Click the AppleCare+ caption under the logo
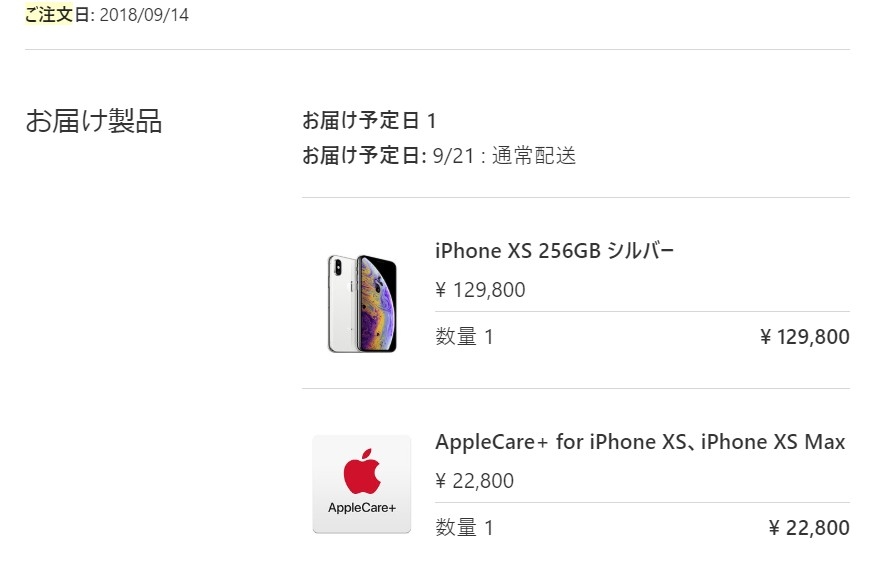 362,508
